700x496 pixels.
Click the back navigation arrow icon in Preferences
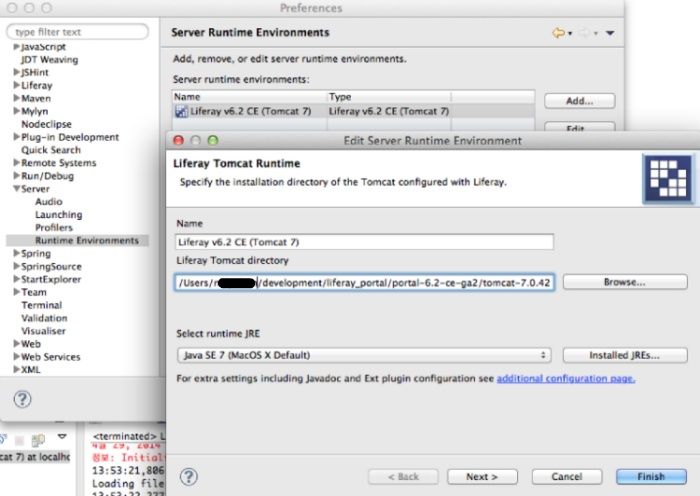pyautogui.click(x=558, y=33)
